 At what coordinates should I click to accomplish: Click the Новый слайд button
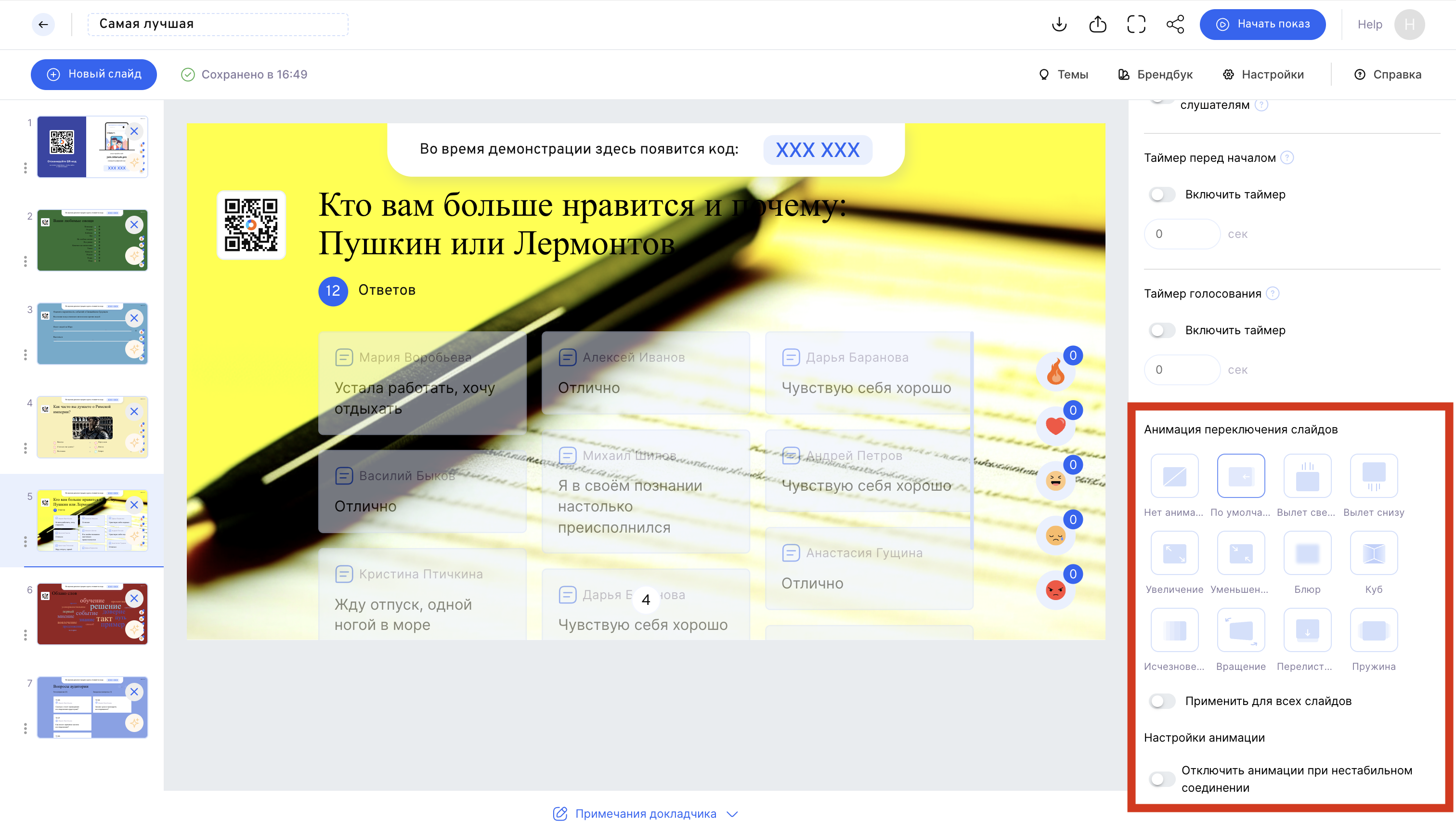click(94, 74)
